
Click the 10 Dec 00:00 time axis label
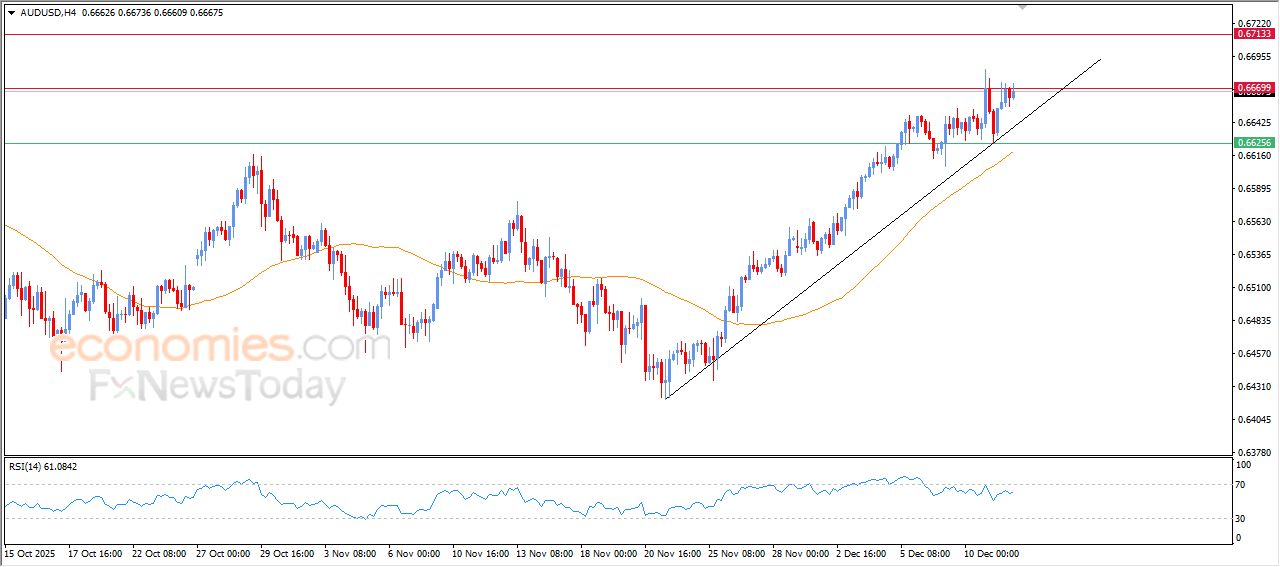coord(991,553)
